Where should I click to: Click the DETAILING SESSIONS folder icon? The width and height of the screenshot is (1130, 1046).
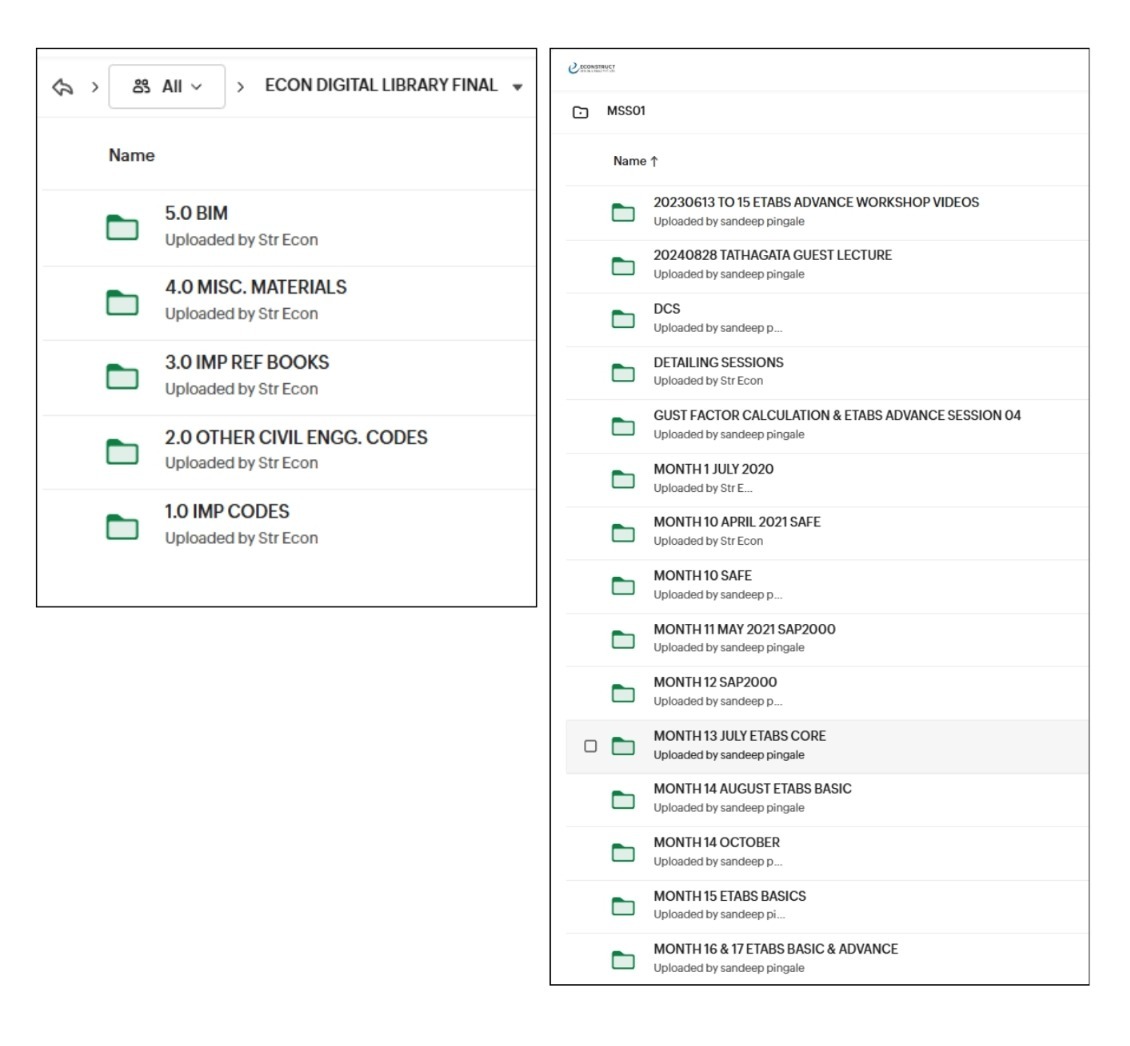[x=623, y=373]
